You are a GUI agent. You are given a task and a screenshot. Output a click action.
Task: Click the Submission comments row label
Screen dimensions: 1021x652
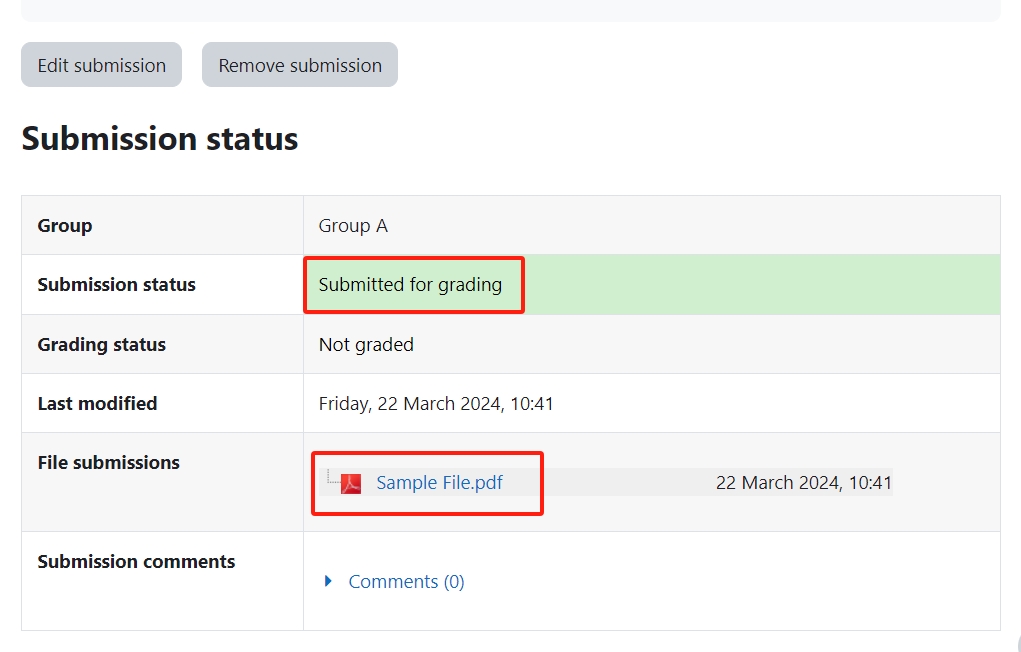click(x=136, y=561)
